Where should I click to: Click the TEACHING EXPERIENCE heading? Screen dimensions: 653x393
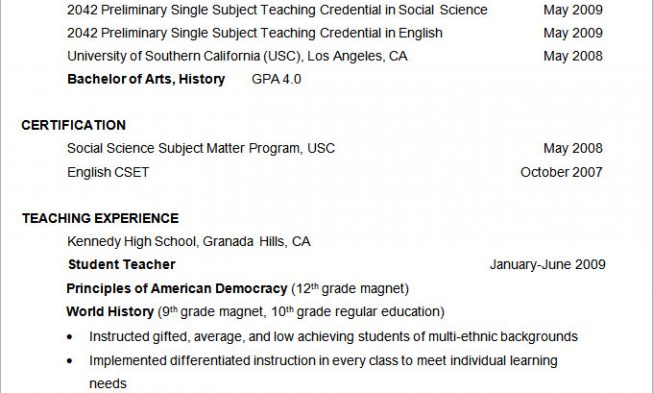pyautogui.click(x=100, y=218)
